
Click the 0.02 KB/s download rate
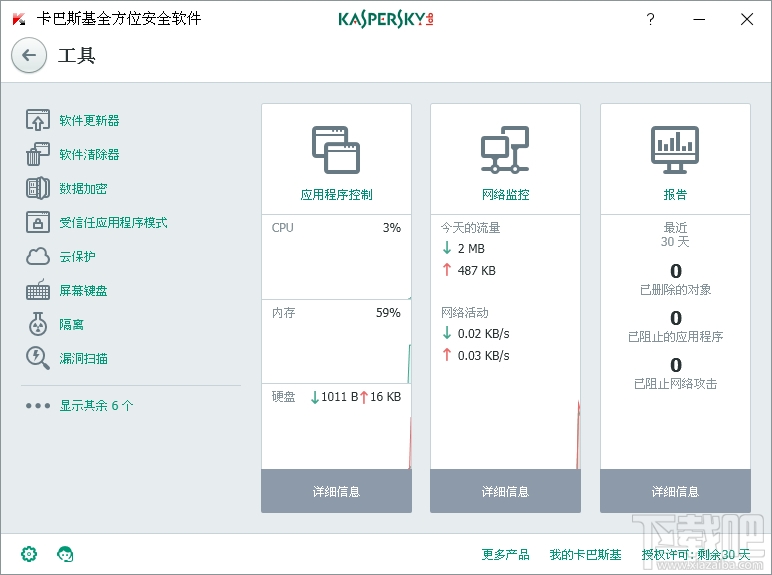483,334
